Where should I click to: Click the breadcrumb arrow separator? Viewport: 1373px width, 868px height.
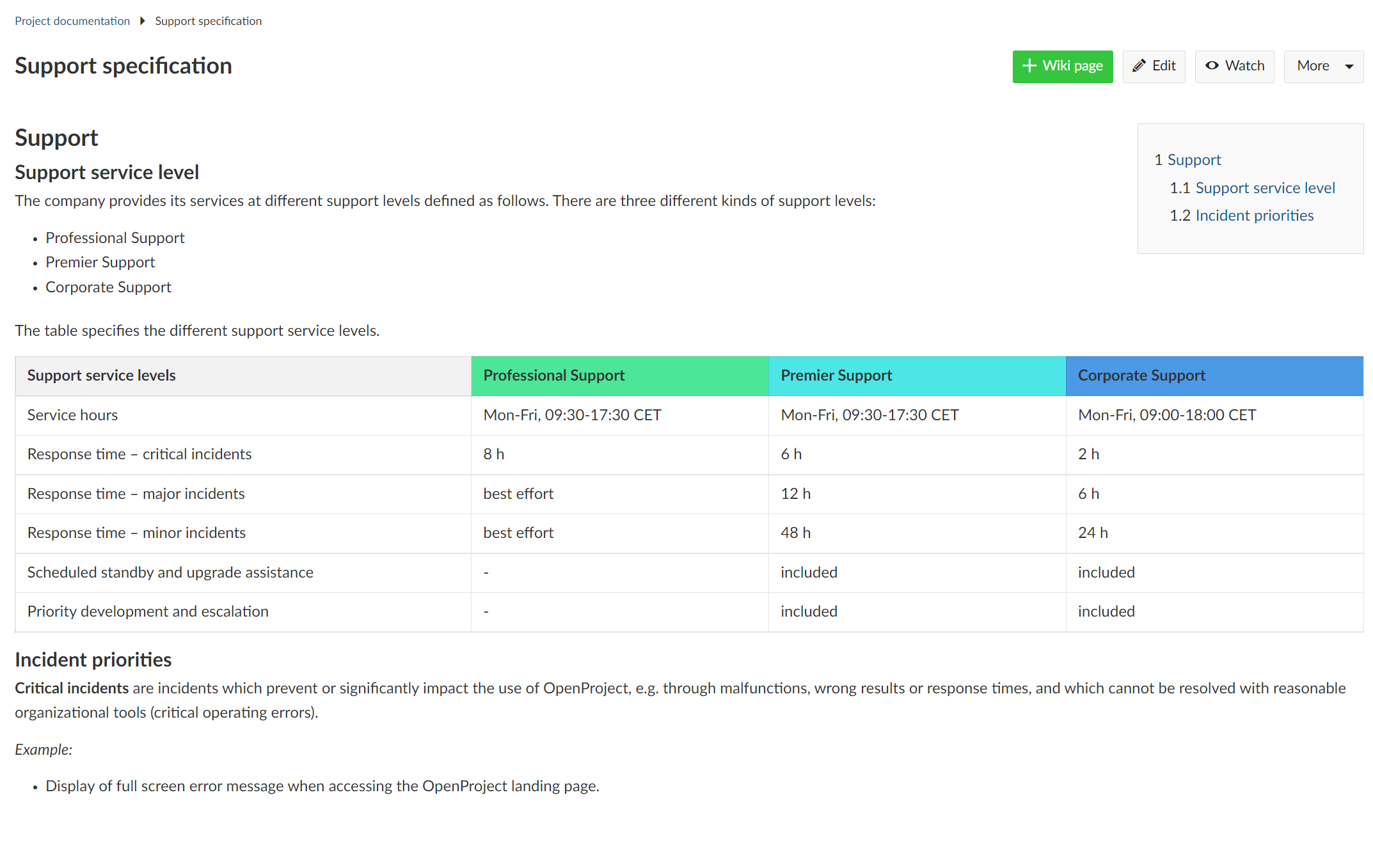point(143,21)
